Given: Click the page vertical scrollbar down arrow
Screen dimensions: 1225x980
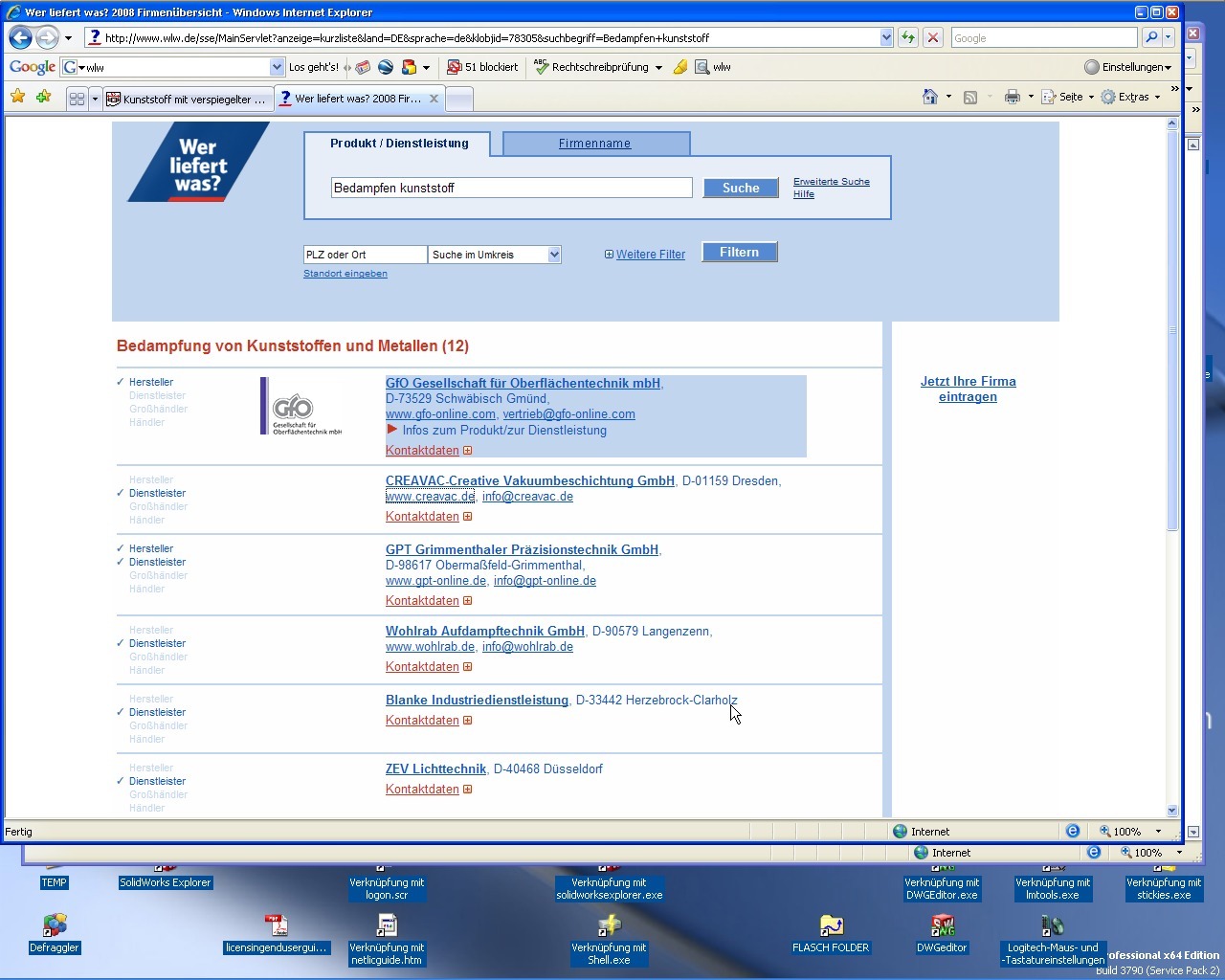Looking at the screenshot, I should click(1172, 811).
